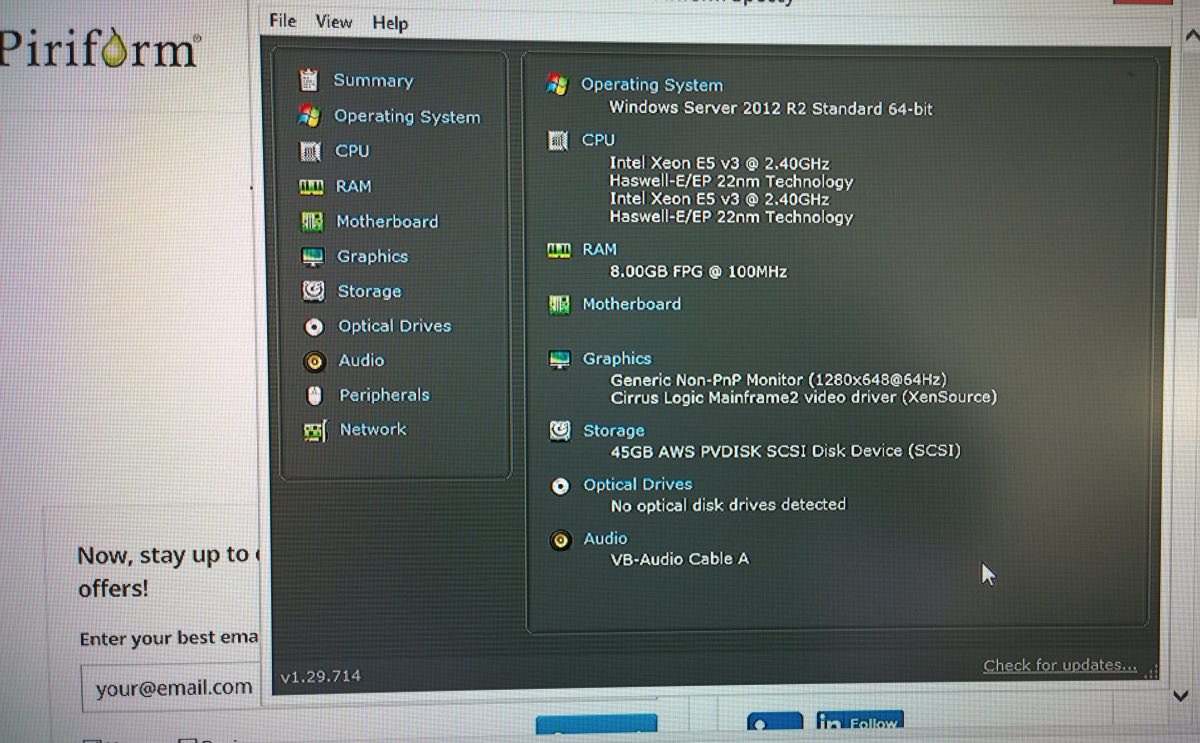Click the RAM icon in the summary panel

point(559,250)
